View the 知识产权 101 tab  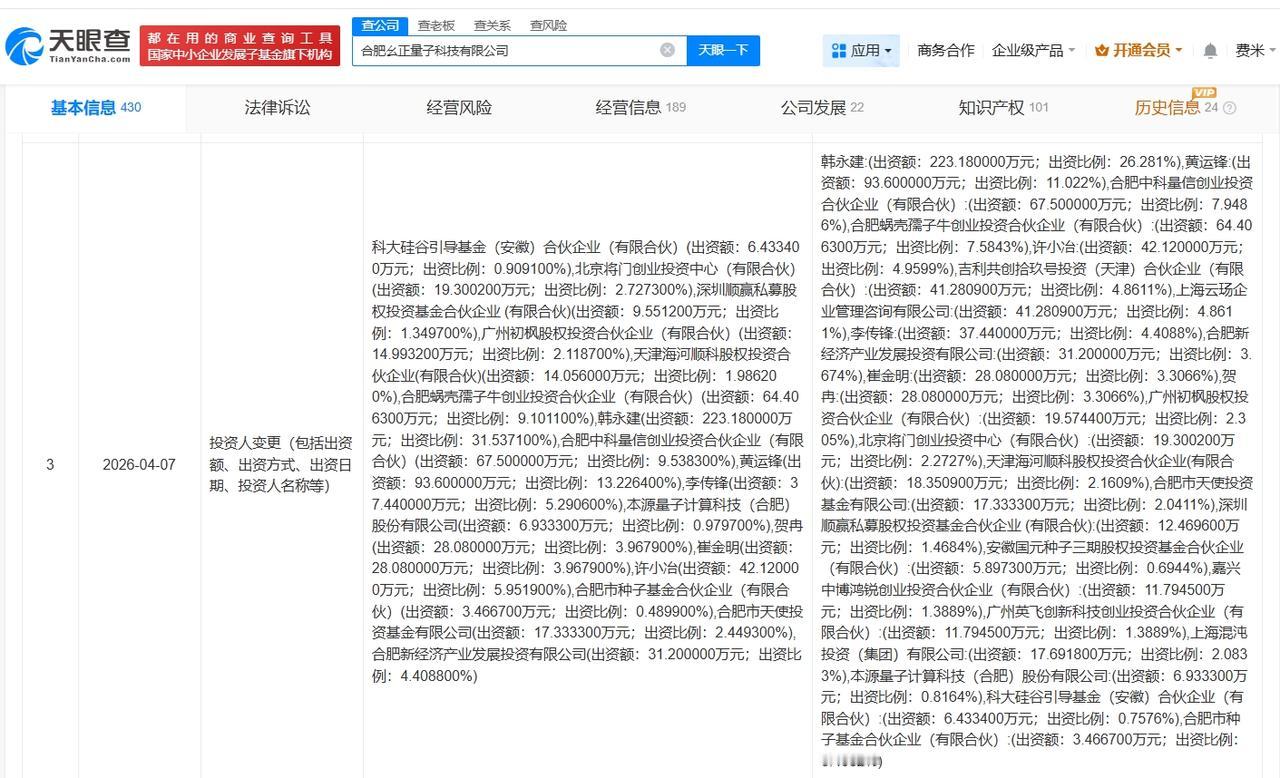click(1003, 108)
